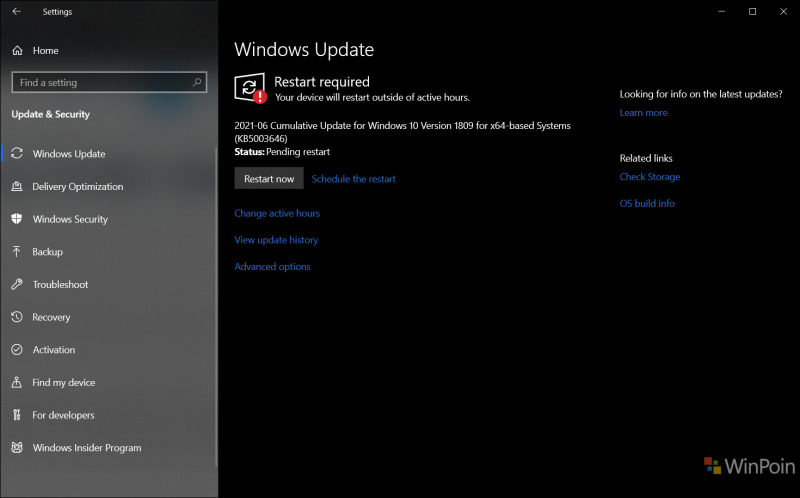The width and height of the screenshot is (800, 498).
Task: Open Change active hours link
Action: (277, 213)
